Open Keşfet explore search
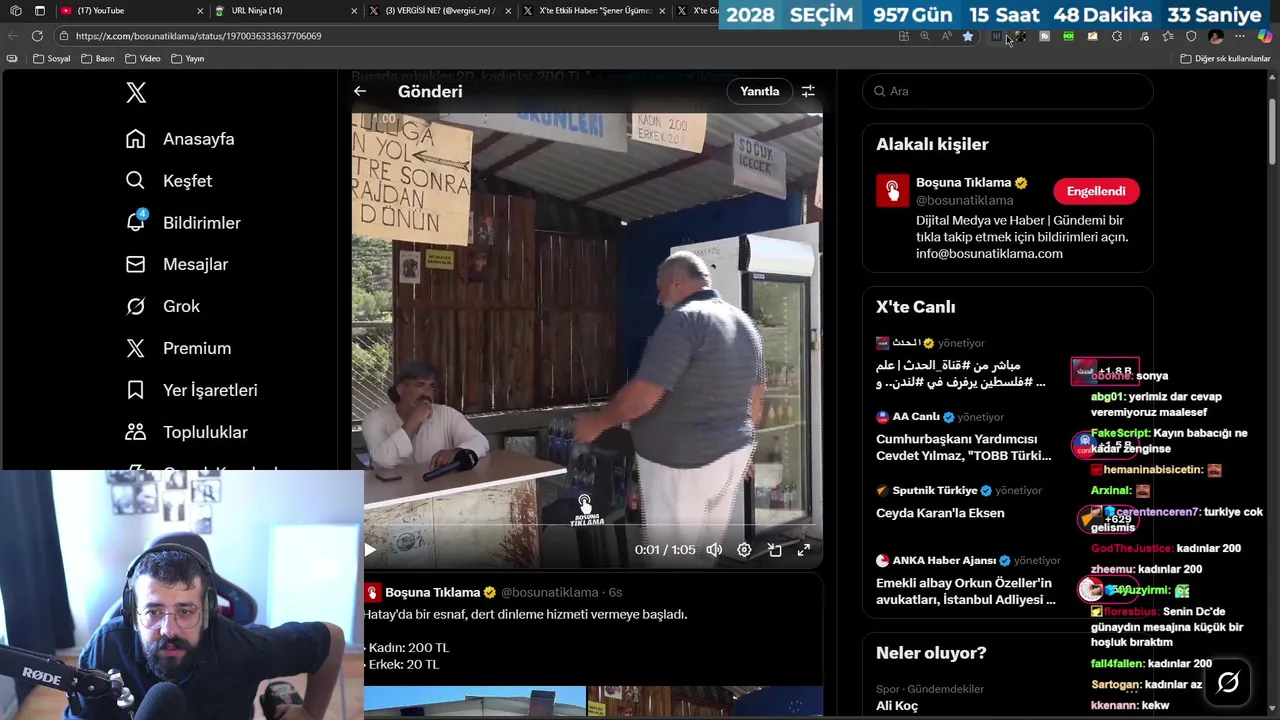1280x720 pixels. [x=169, y=181]
